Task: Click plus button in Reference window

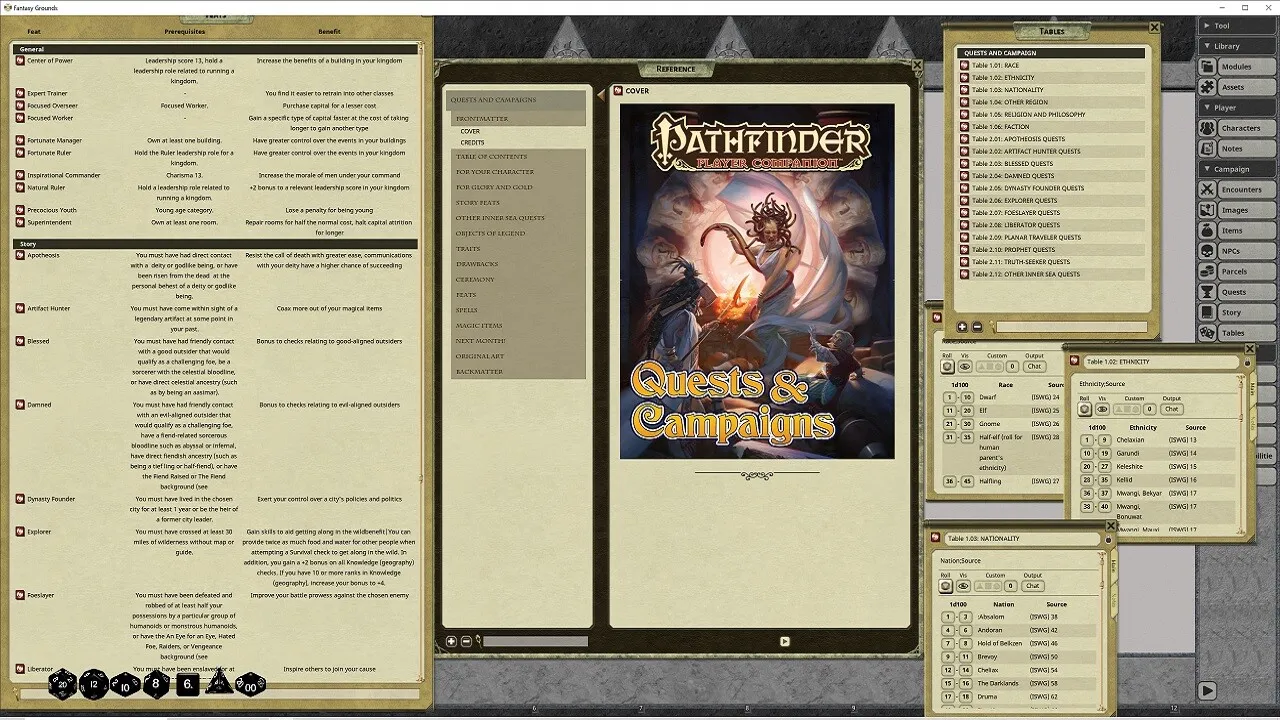Action: pos(451,641)
